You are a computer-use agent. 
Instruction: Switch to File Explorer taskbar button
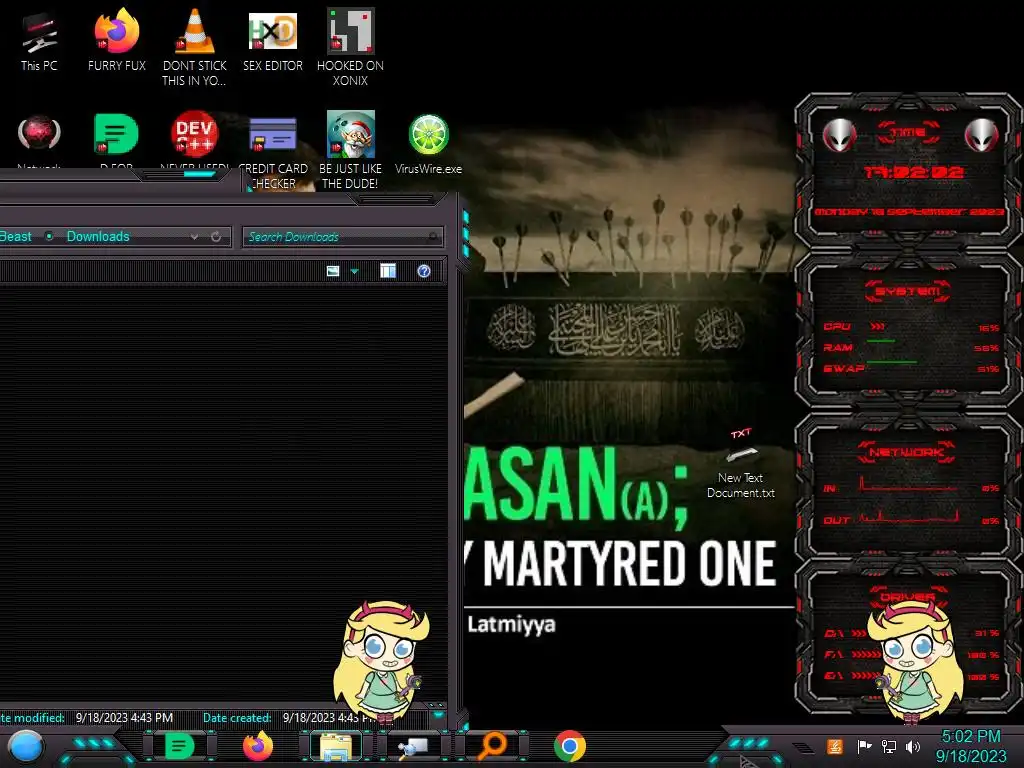pyautogui.click(x=336, y=746)
